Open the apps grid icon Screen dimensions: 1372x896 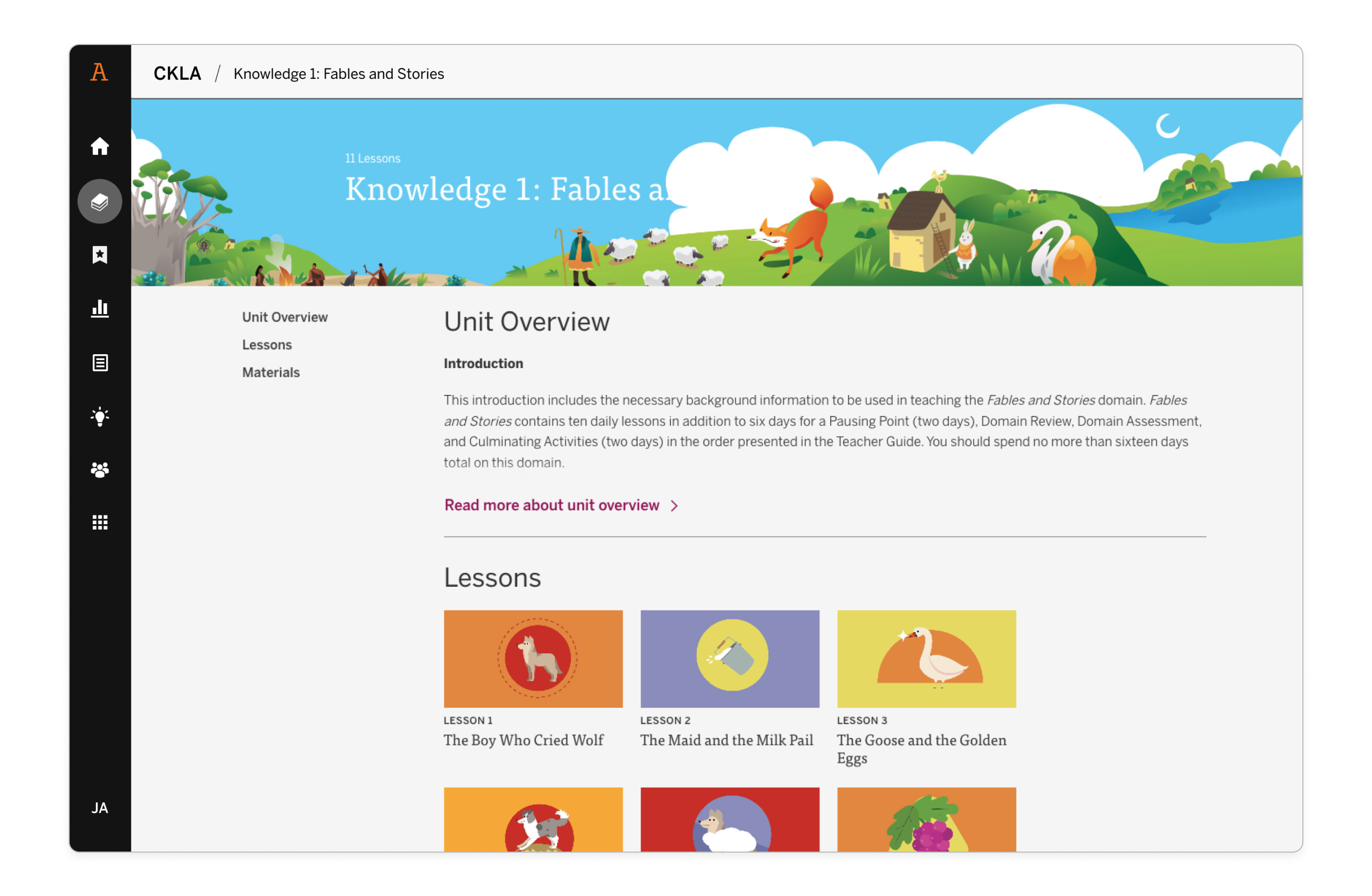(x=100, y=522)
